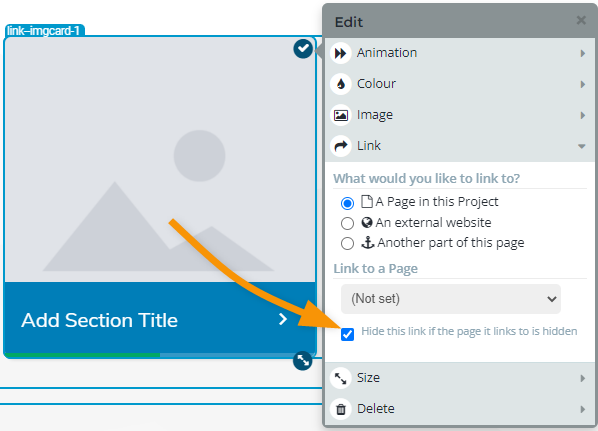Click the green progress bar under the card
Screen dimensions: 598x431
point(82,355)
